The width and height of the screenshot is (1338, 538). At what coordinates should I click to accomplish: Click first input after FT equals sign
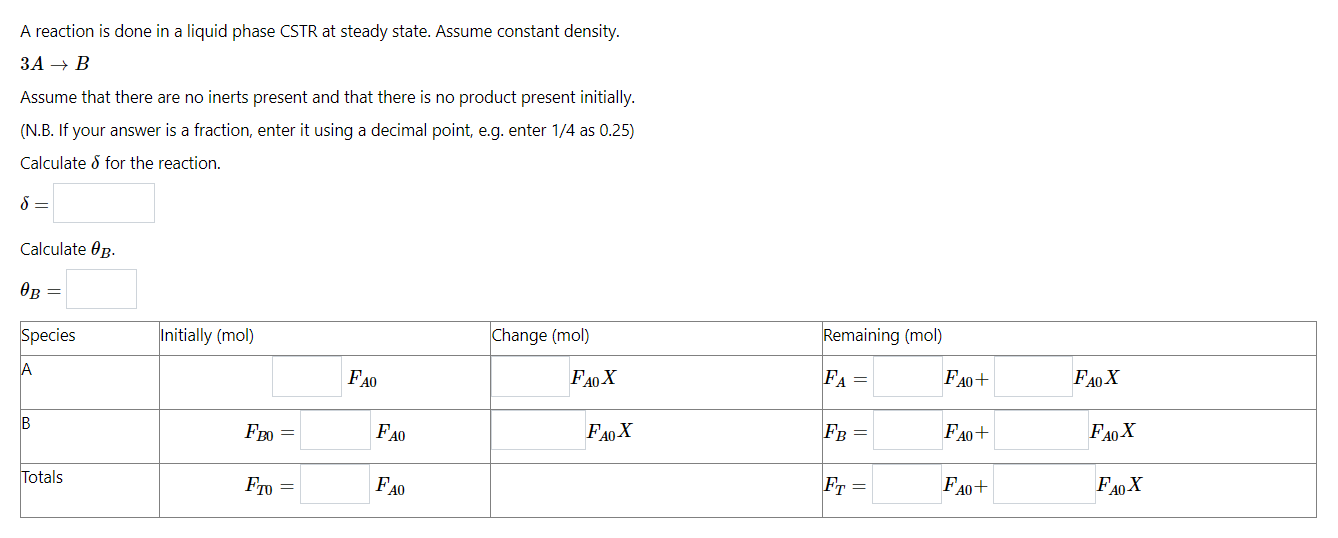908,485
